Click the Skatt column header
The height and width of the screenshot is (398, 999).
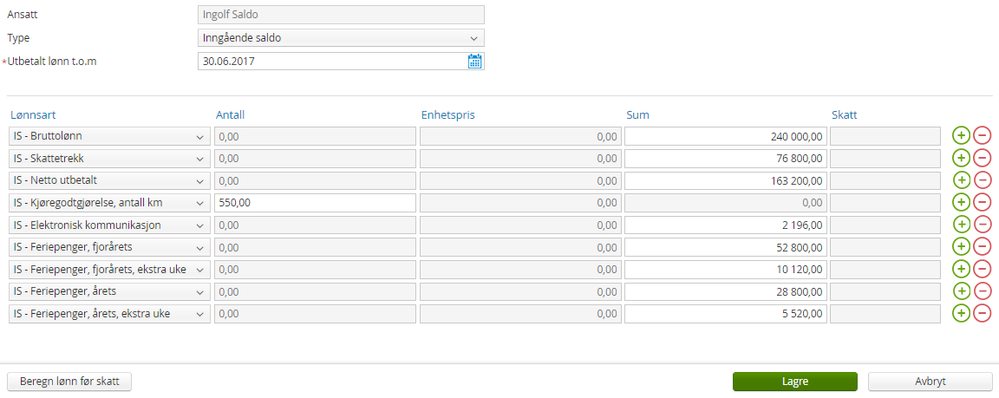point(844,115)
